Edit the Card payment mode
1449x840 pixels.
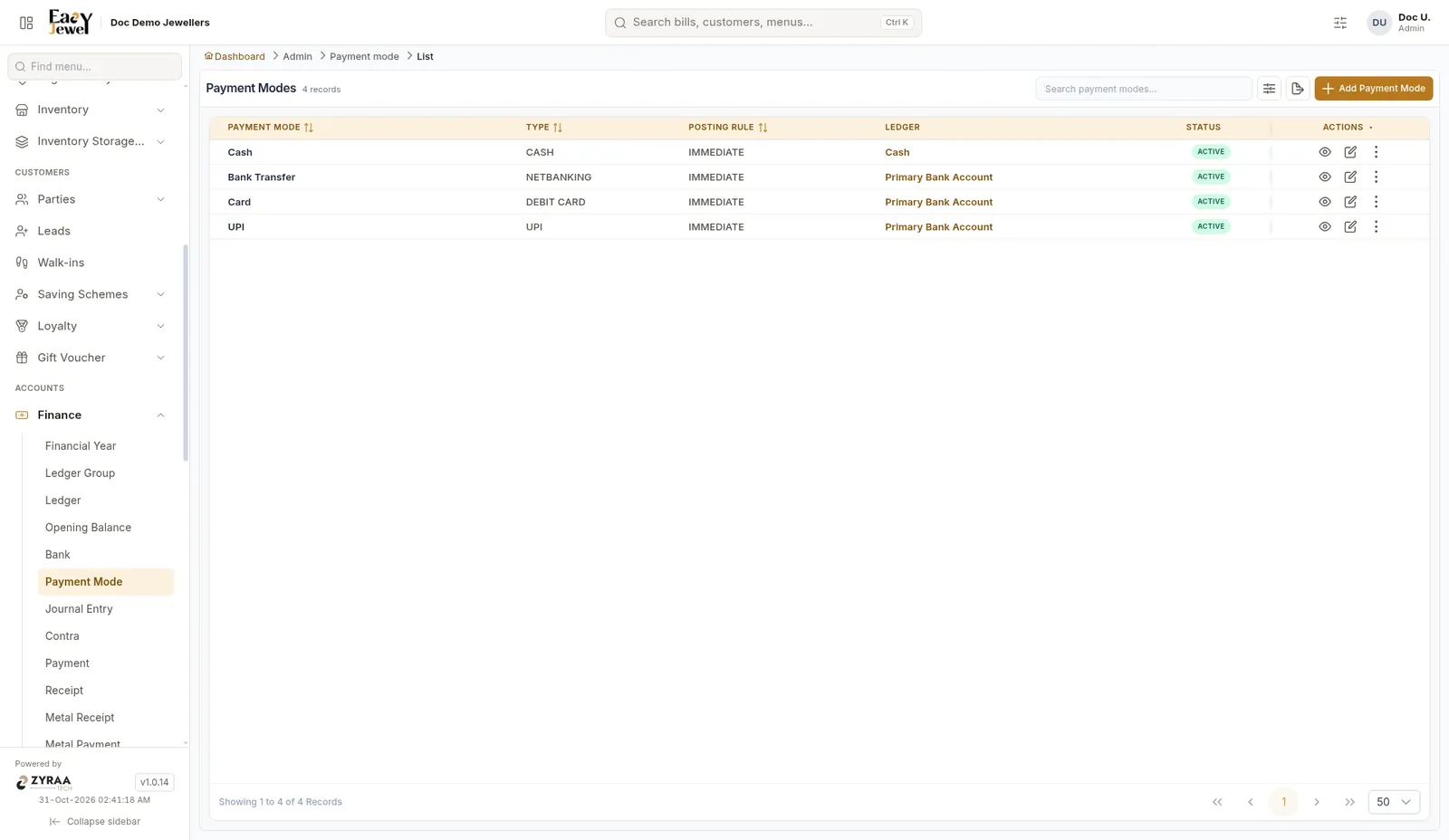(1350, 202)
